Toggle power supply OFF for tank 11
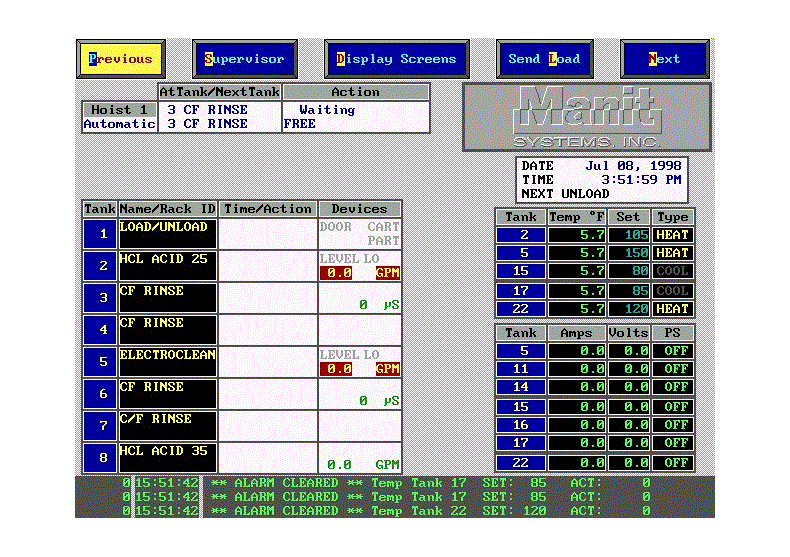This screenshot has width=790, height=557. (x=672, y=369)
